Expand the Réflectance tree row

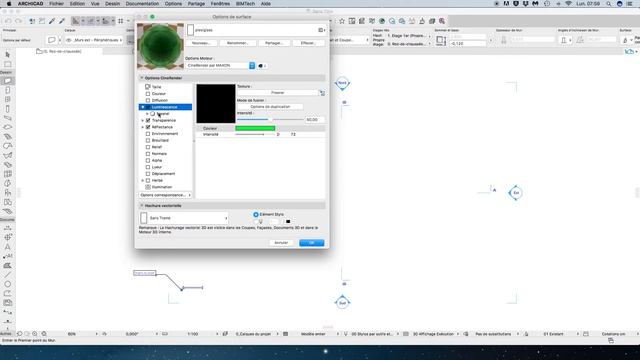[x=142, y=127]
